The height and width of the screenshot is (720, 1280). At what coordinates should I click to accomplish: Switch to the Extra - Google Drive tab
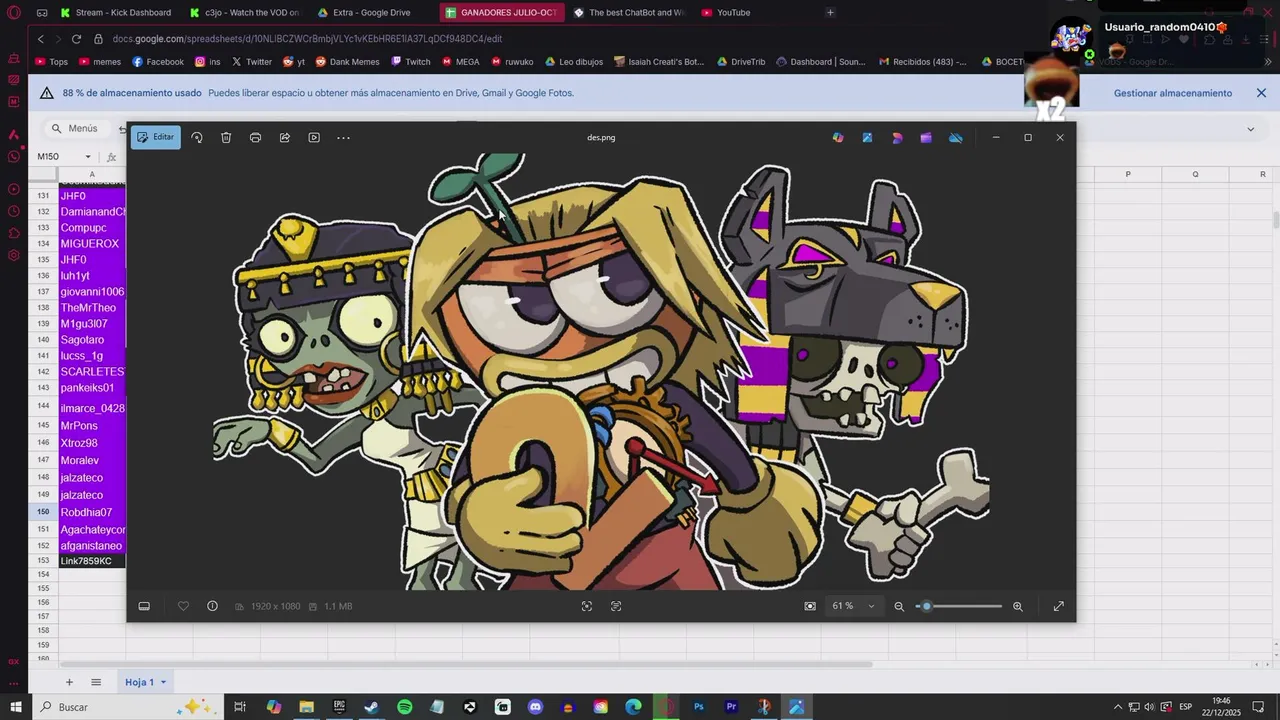tap(372, 12)
